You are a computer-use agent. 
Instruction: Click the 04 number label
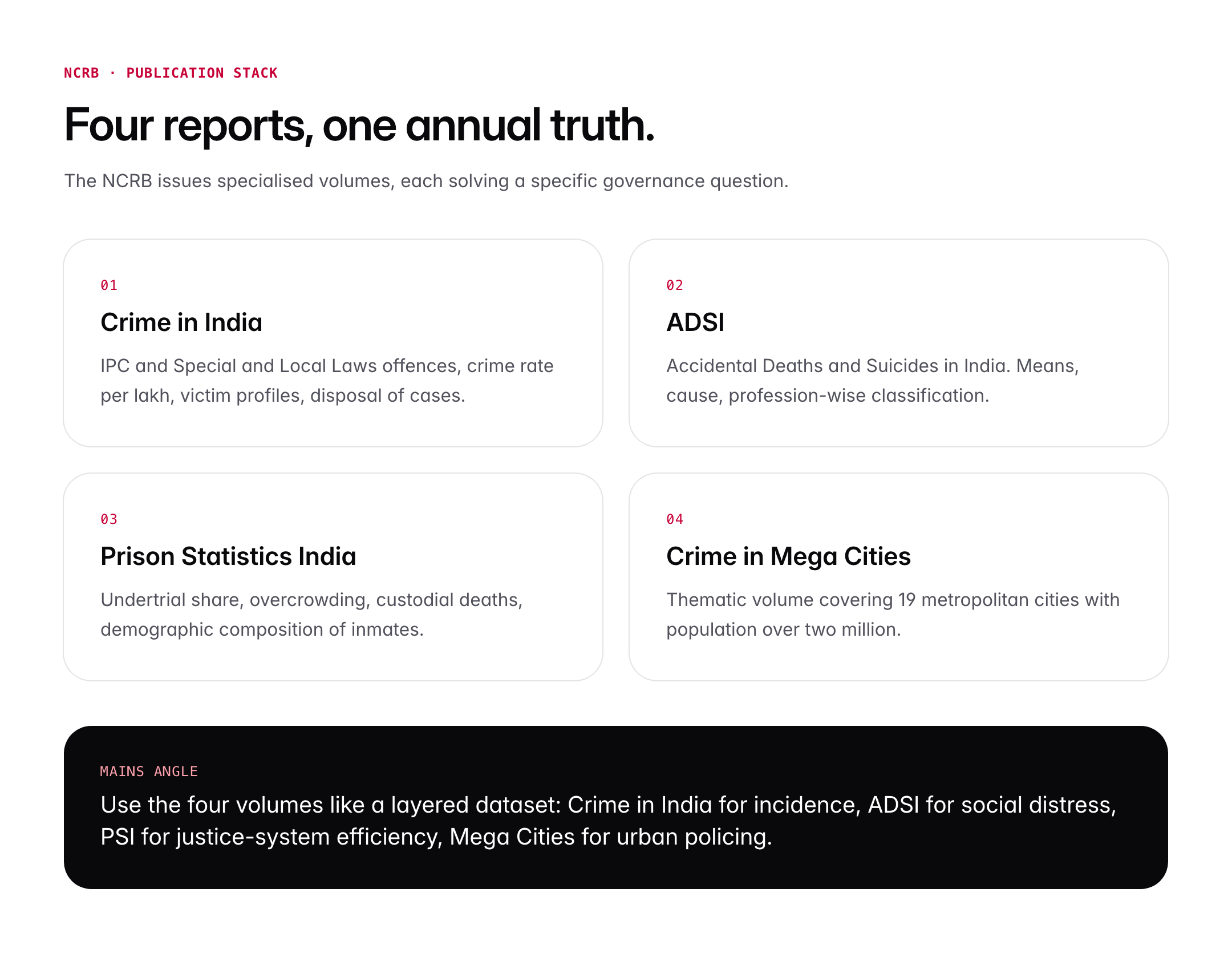[675, 519]
